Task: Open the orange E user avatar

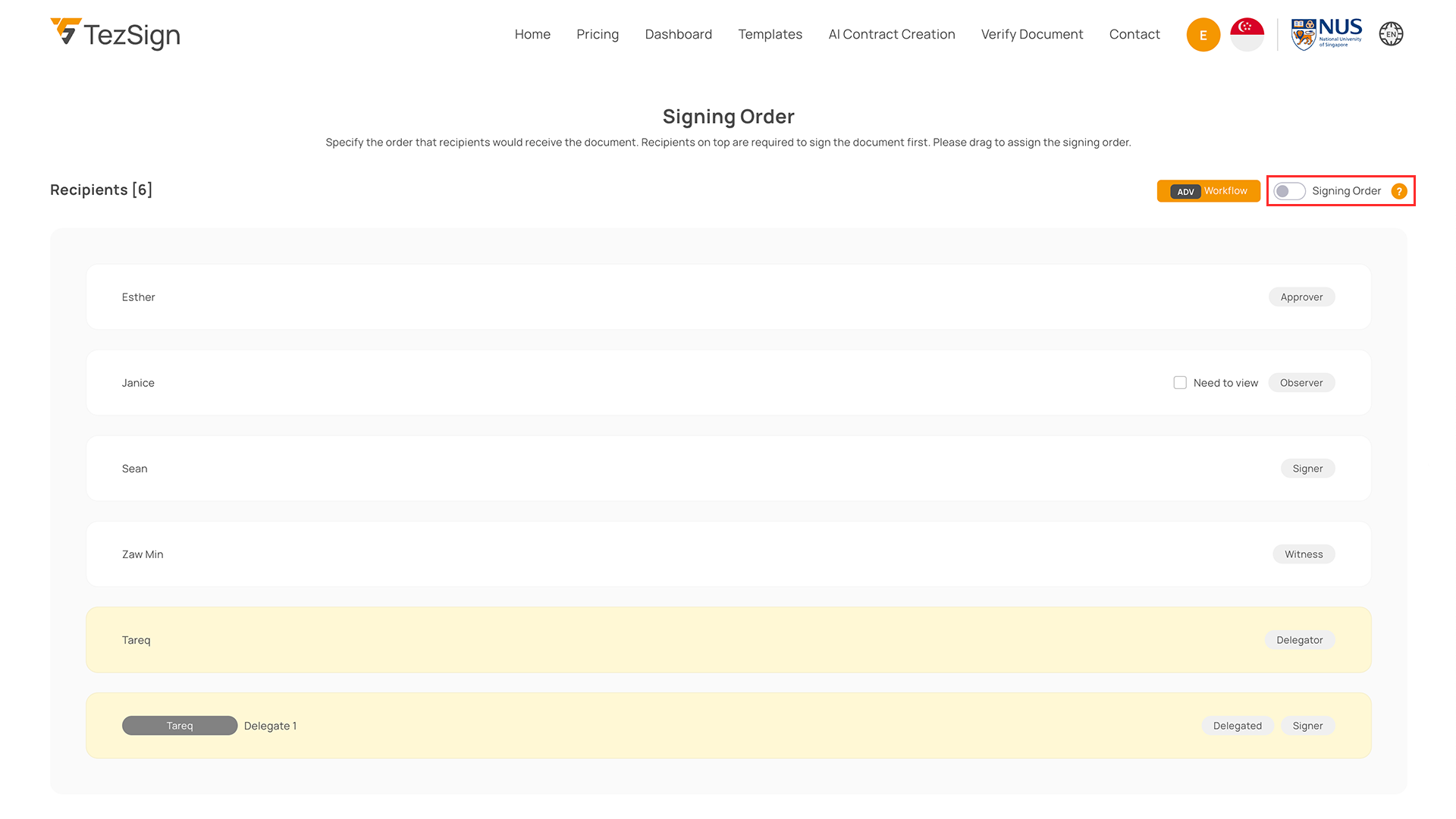Action: (1203, 35)
